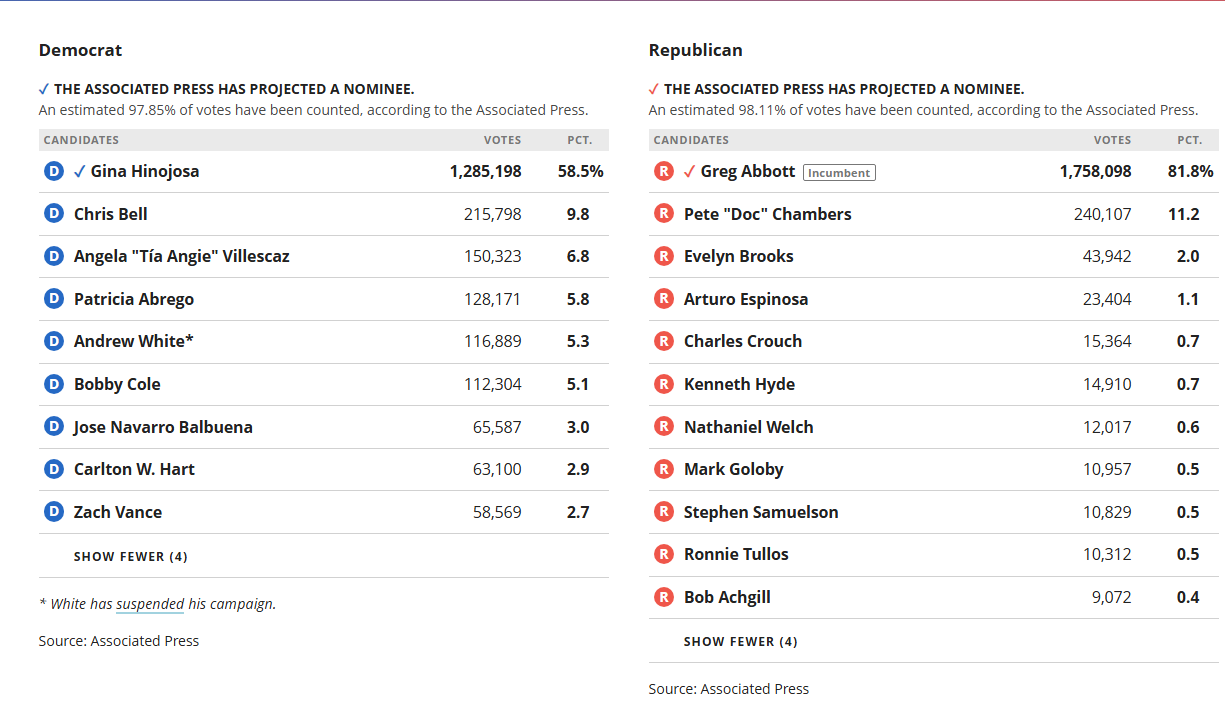Click the Andrew White* candidate name
This screenshot has width=1225, height=724.
[133, 342]
